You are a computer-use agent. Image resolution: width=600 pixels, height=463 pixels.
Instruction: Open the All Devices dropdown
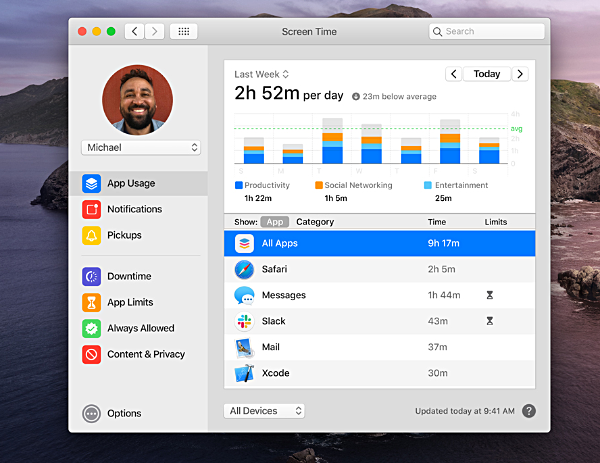click(265, 411)
